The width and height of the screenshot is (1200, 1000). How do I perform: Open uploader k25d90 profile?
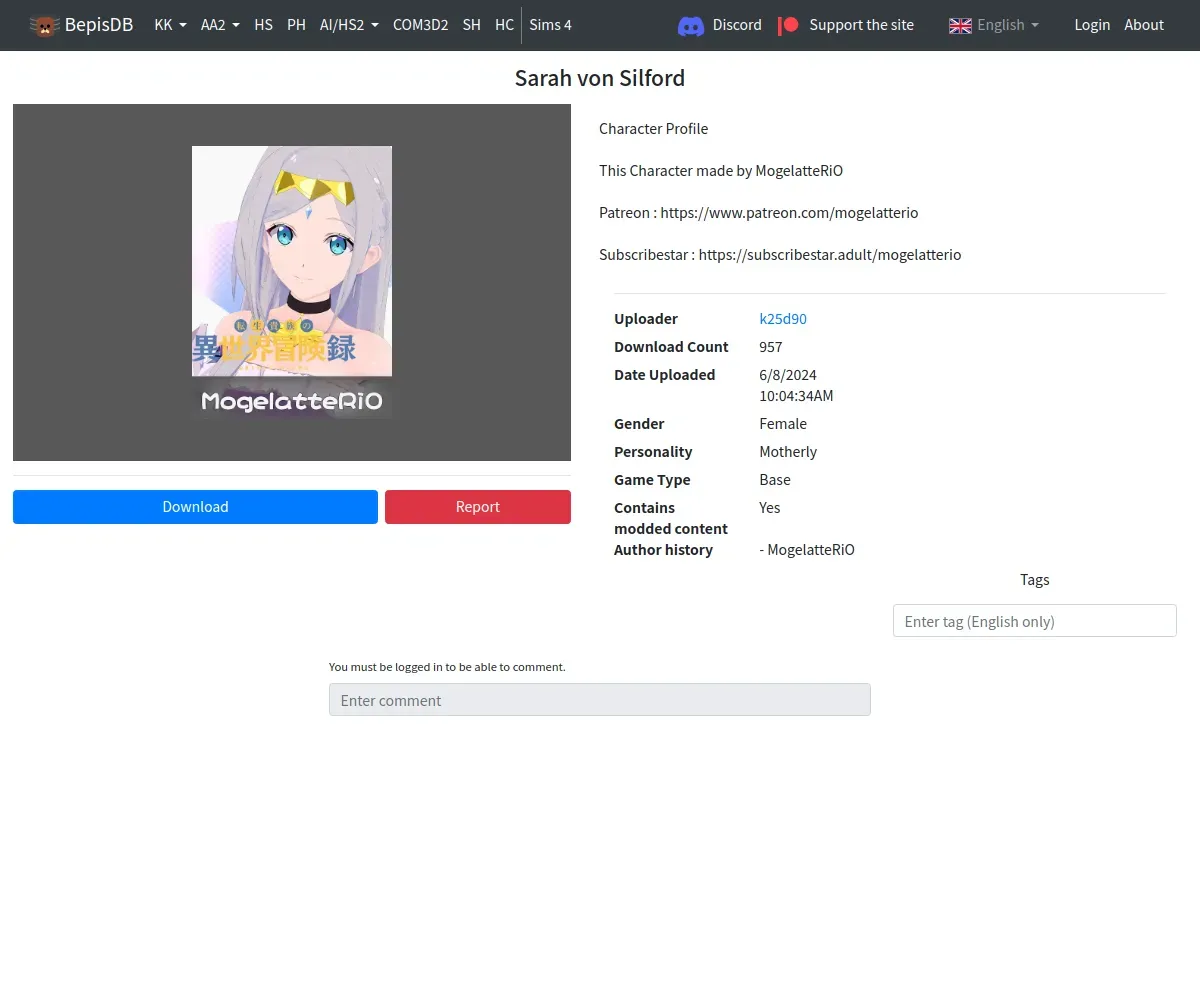tap(783, 319)
